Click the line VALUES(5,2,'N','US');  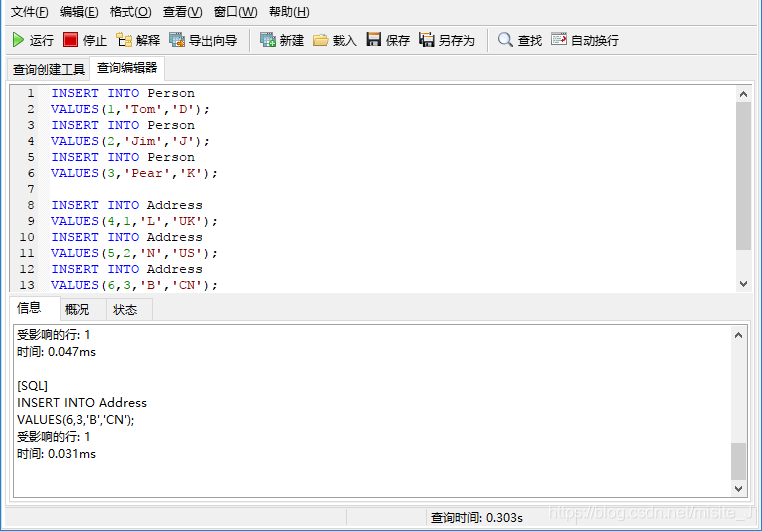click(134, 253)
